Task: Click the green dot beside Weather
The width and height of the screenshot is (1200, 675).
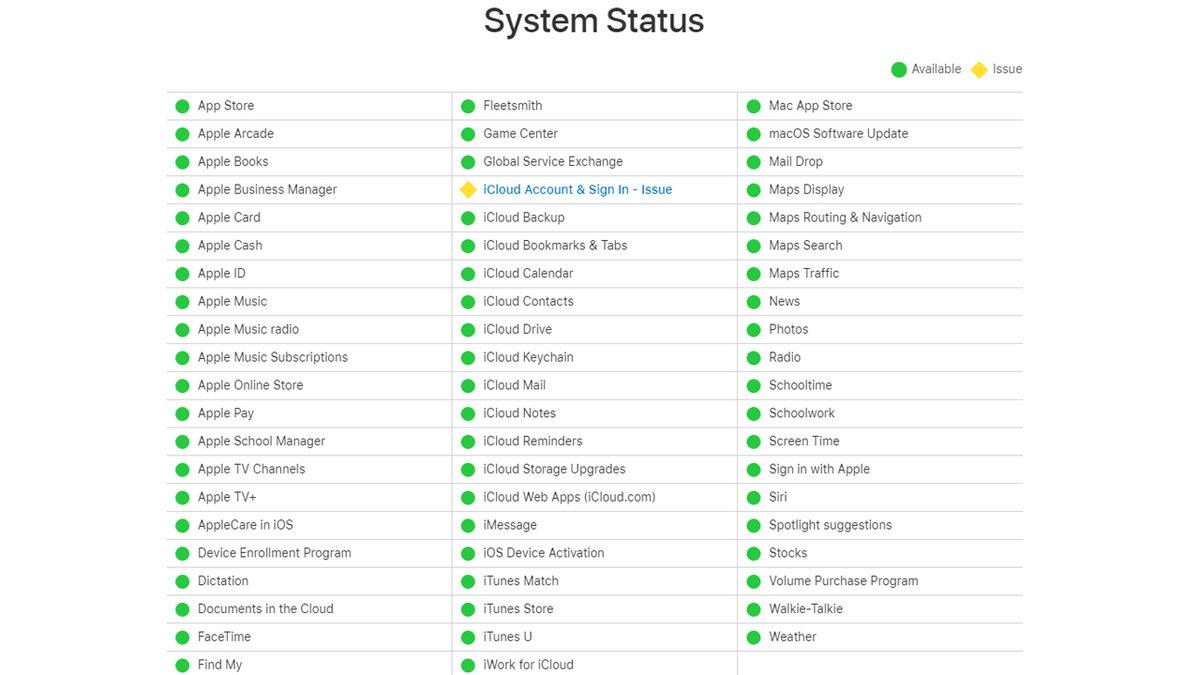Action: (x=753, y=636)
